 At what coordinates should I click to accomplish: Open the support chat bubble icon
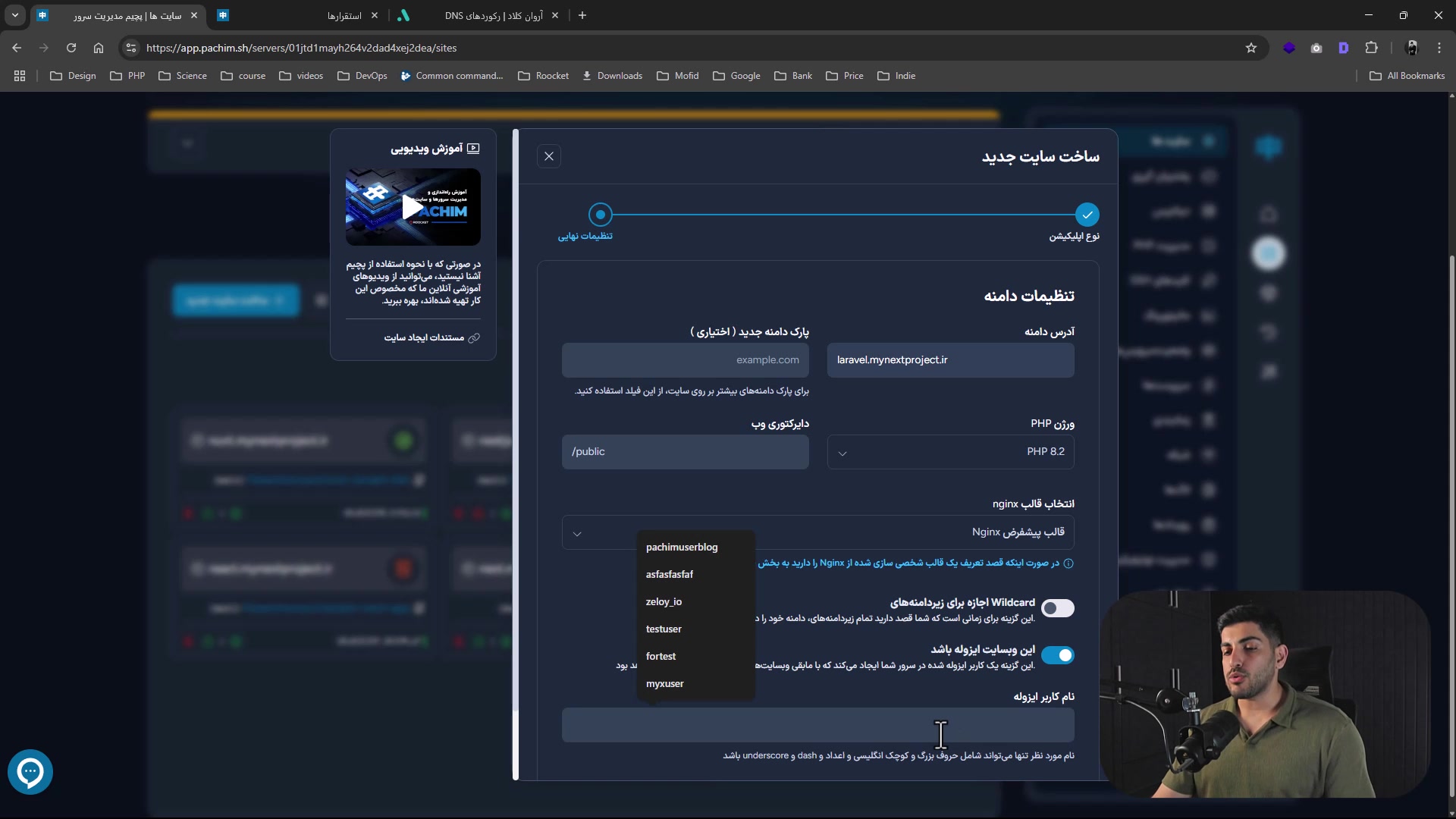[x=30, y=772]
